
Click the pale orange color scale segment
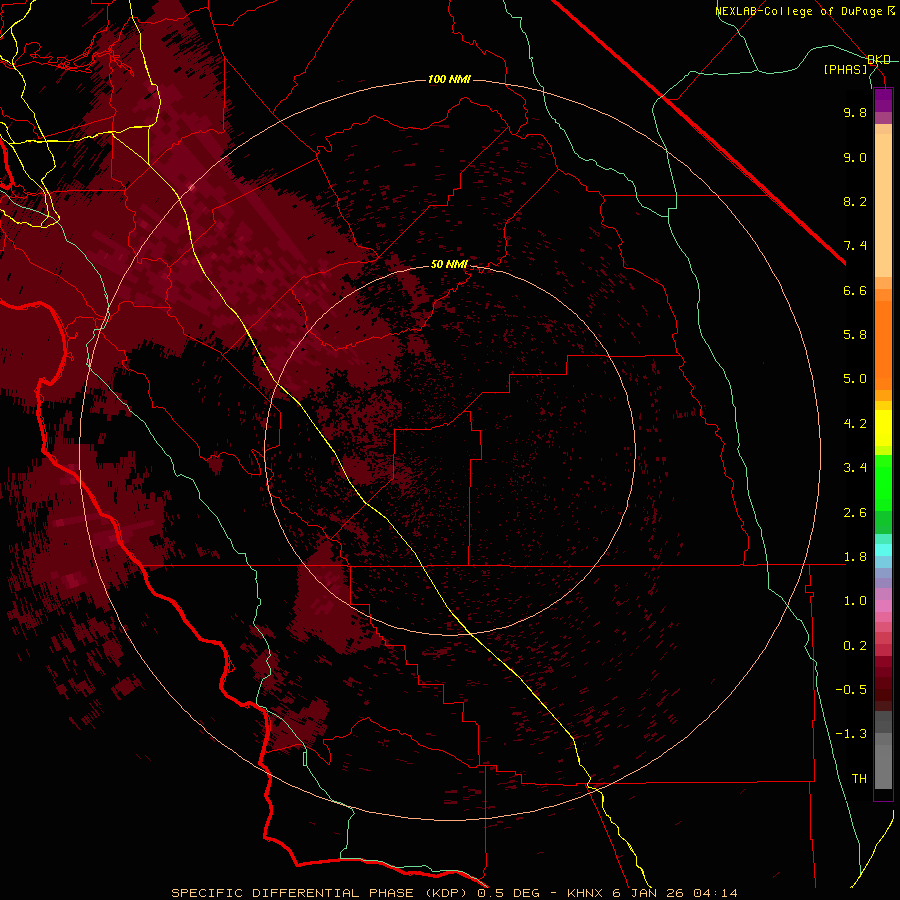[883, 205]
